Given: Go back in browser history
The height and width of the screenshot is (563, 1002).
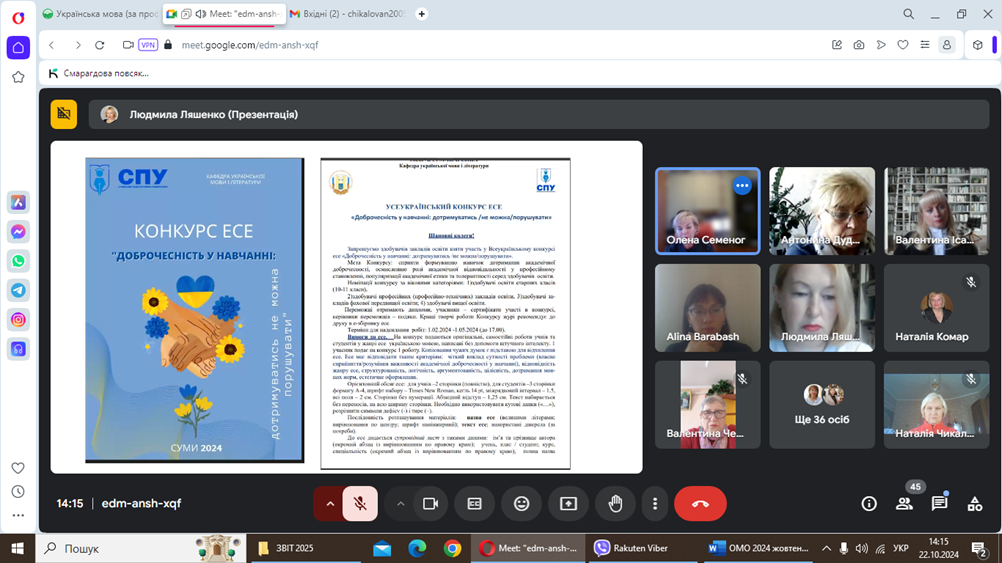Looking at the screenshot, I should point(52,45).
